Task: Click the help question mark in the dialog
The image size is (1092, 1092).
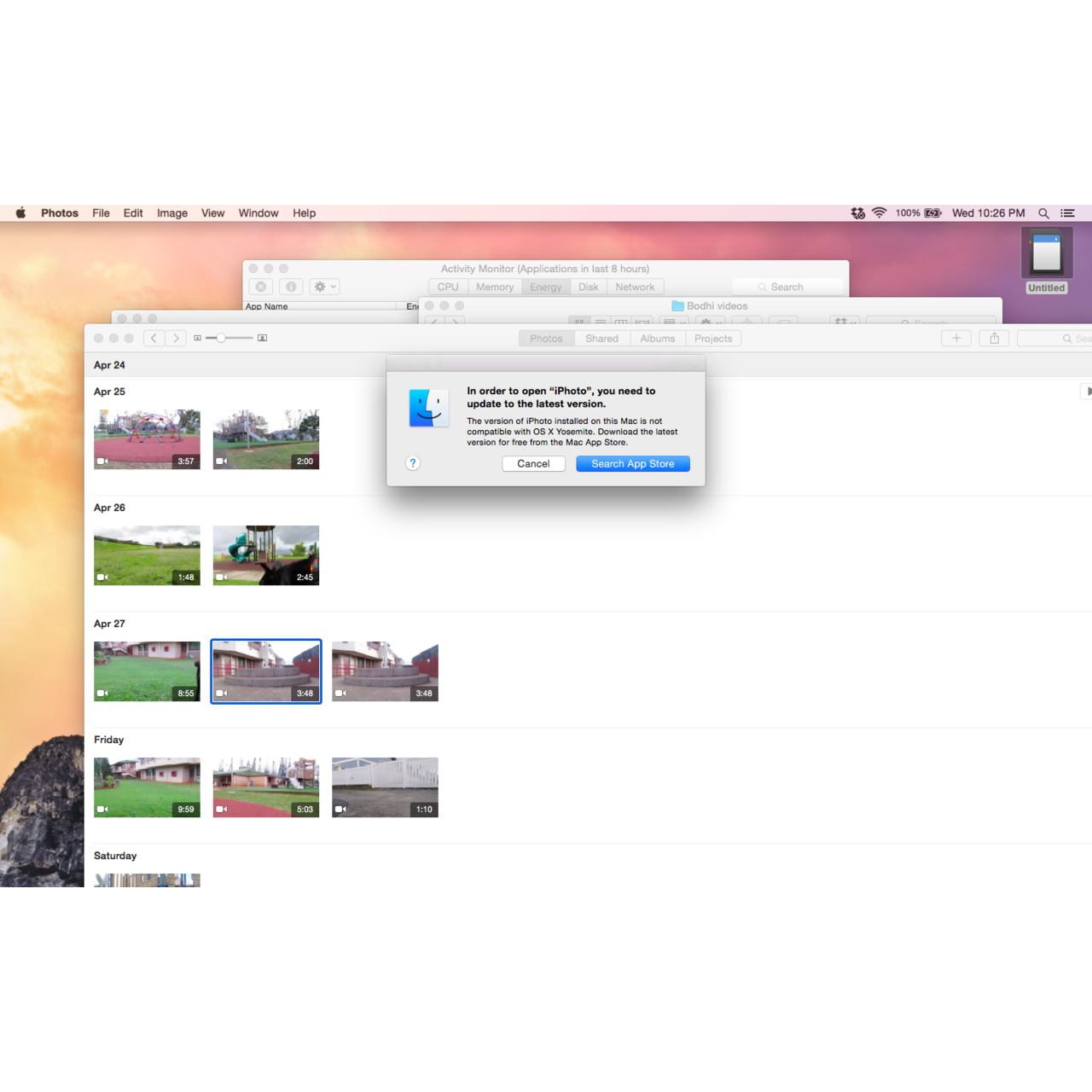Action: (x=413, y=463)
